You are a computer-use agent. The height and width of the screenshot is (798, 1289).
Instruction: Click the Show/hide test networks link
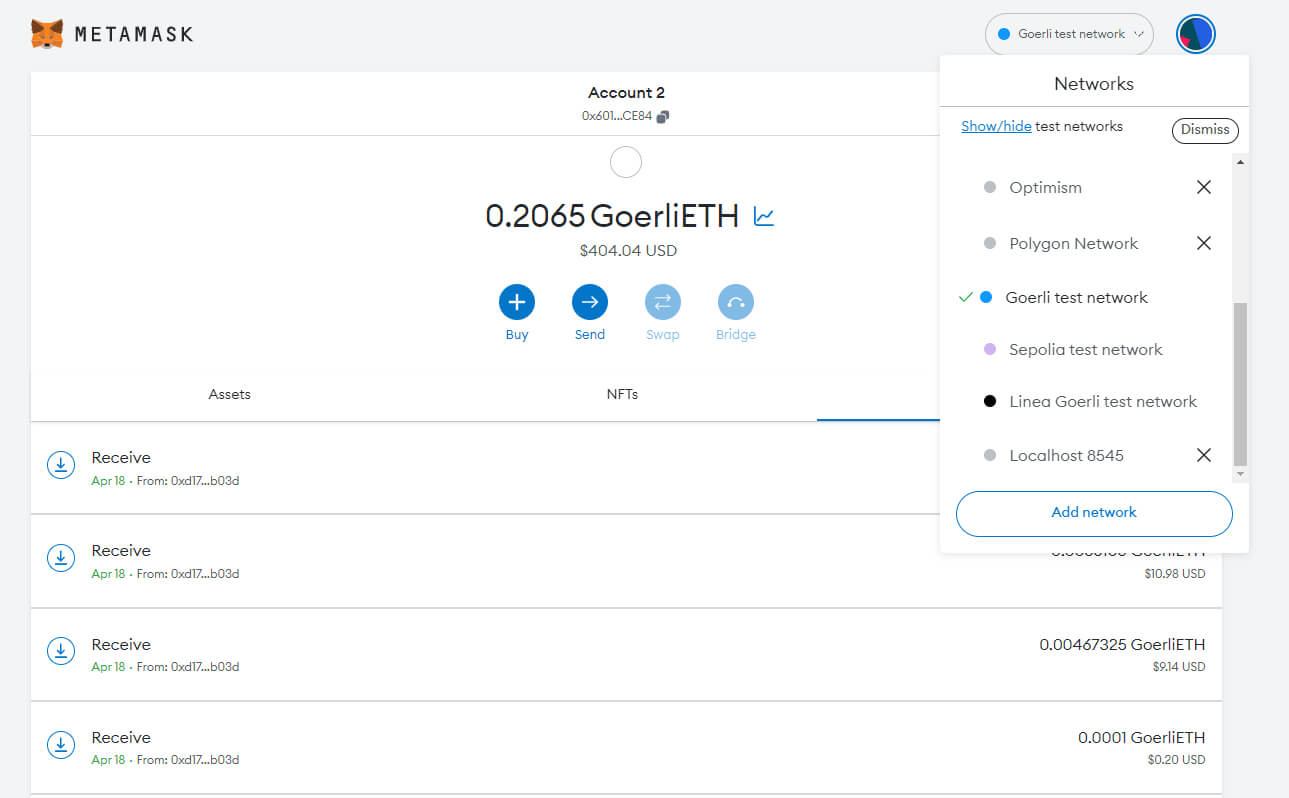coord(996,126)
